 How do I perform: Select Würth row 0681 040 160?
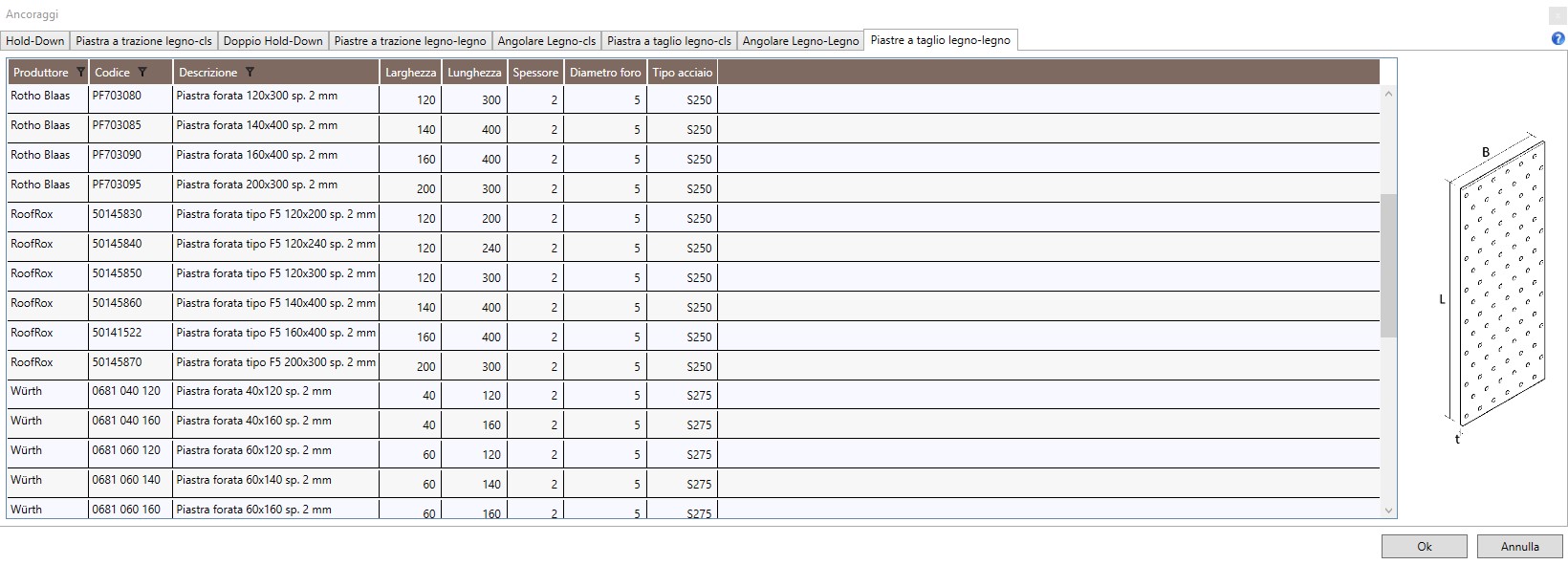click(x=693, y=425)
